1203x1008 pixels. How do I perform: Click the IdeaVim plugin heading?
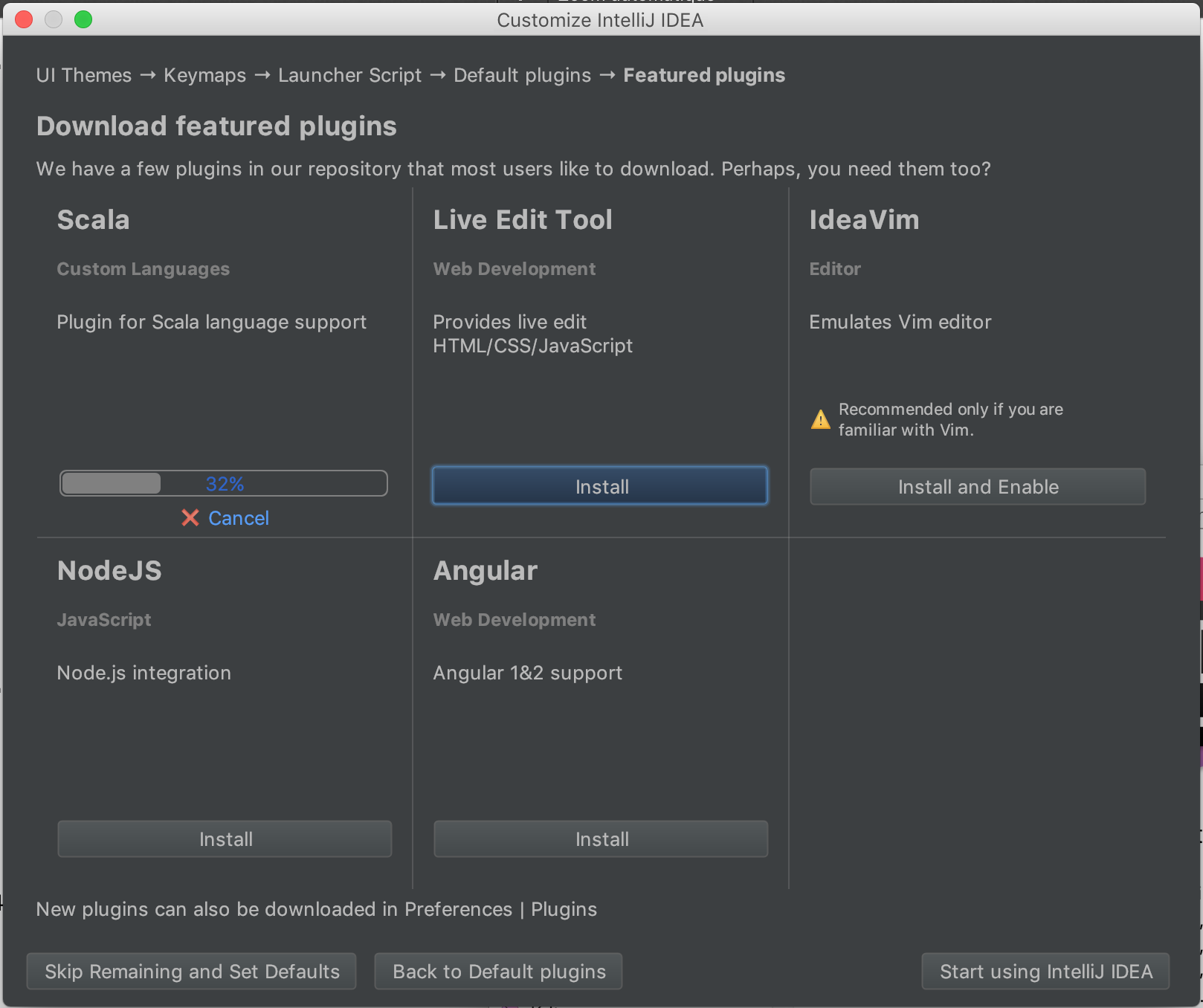pos(864,220)
